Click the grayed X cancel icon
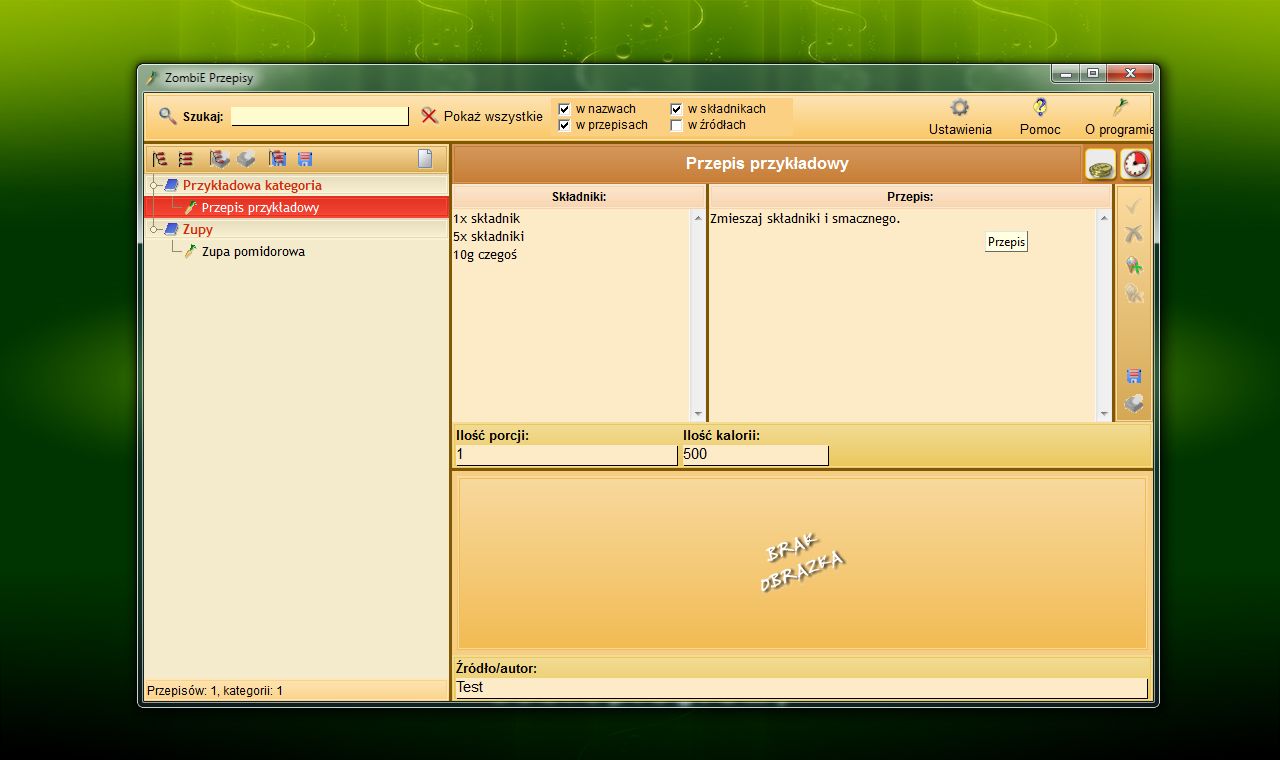 pyautogui.click(x=1133, y=234)
